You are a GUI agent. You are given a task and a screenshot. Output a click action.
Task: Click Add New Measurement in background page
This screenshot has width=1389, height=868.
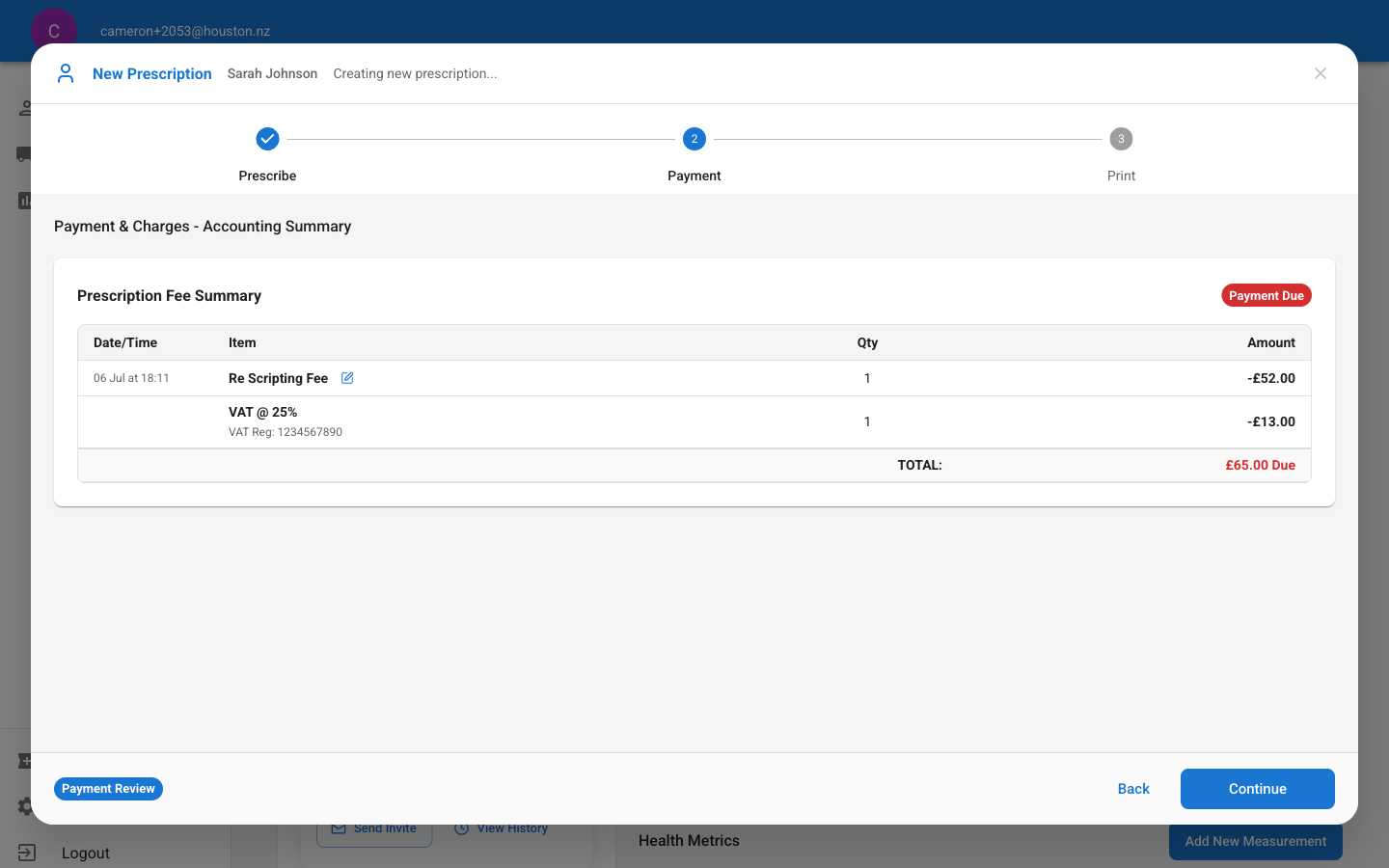1256,841
